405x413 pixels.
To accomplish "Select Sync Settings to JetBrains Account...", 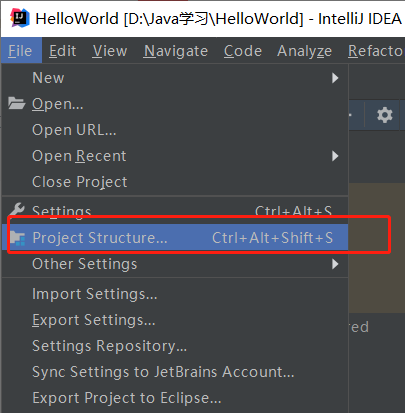I will coord(175,372).
